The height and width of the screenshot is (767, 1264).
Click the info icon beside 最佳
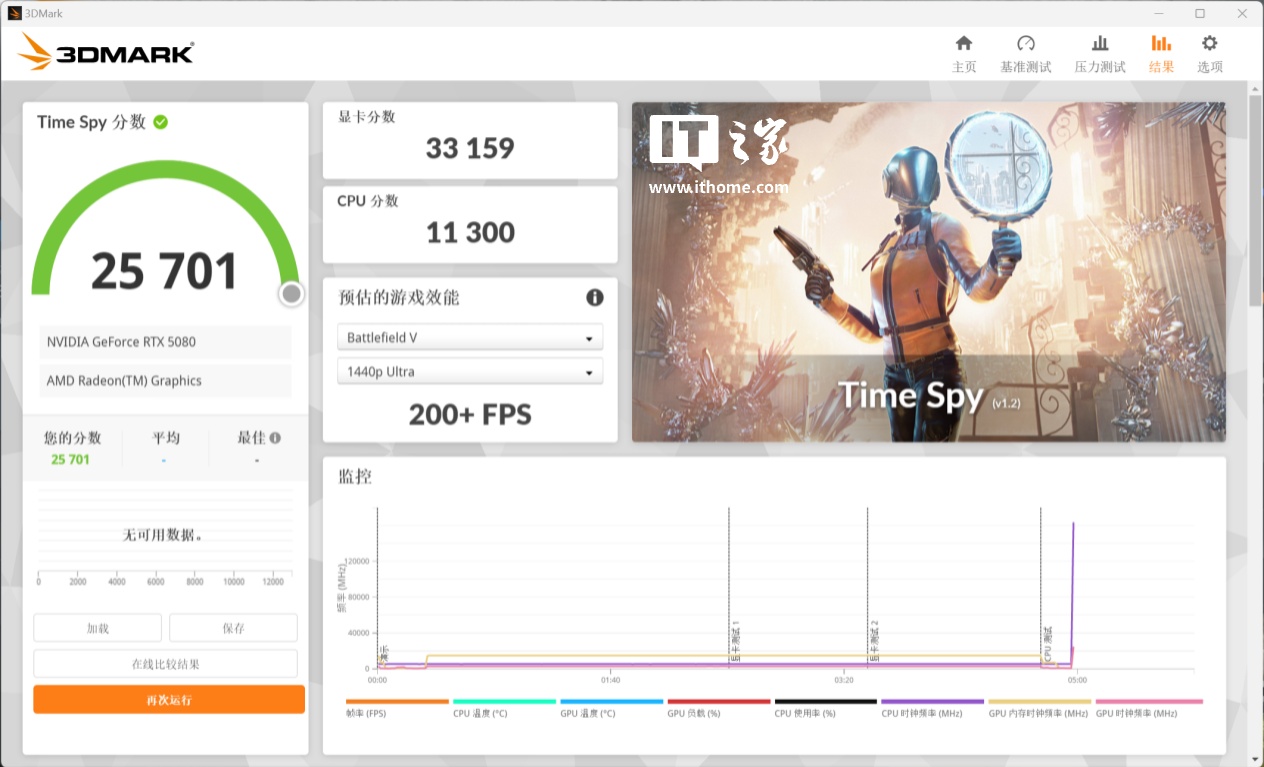[275, 438]
